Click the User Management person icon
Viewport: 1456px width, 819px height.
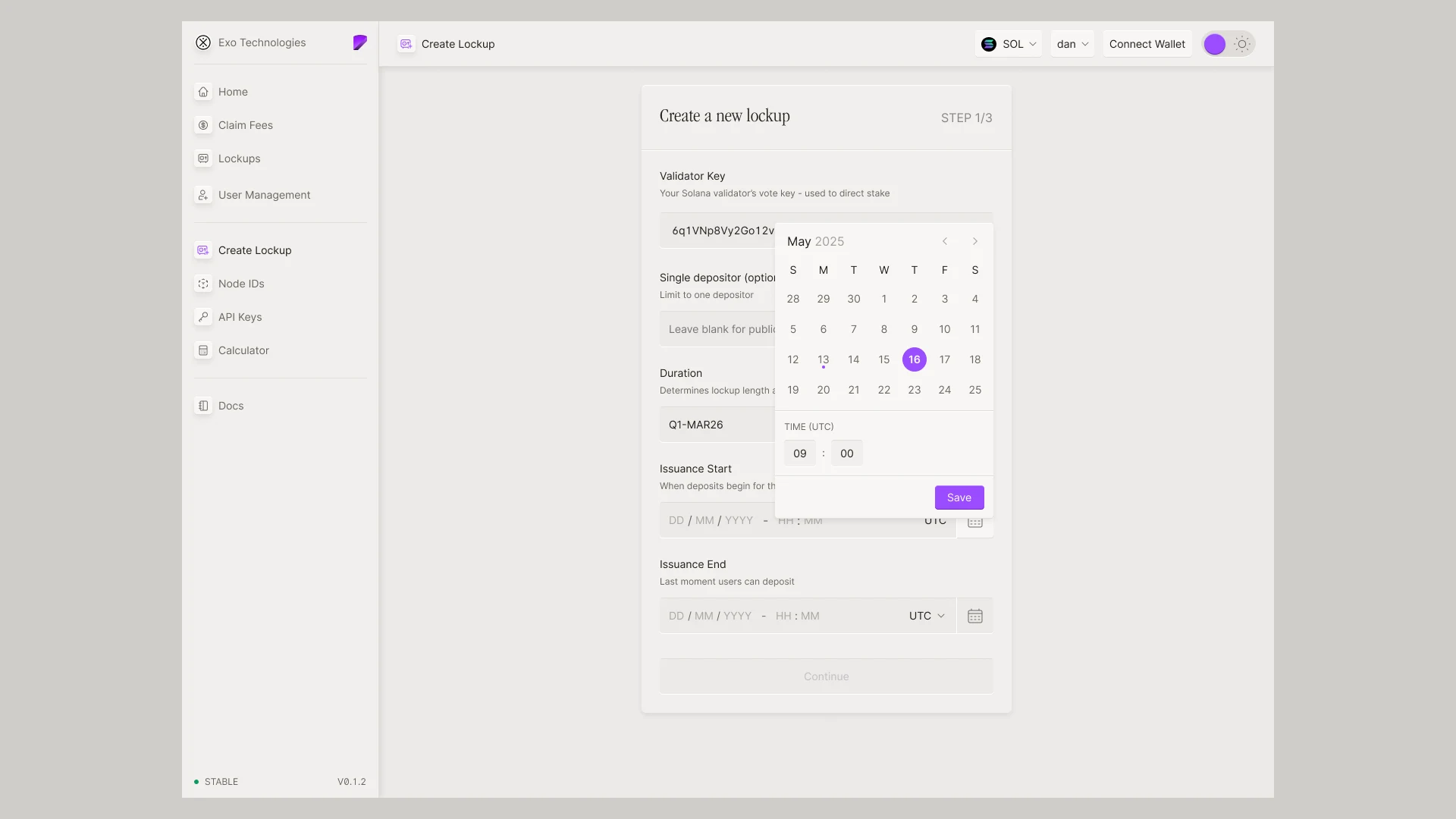pyautogui.click(x=203, y=195)
